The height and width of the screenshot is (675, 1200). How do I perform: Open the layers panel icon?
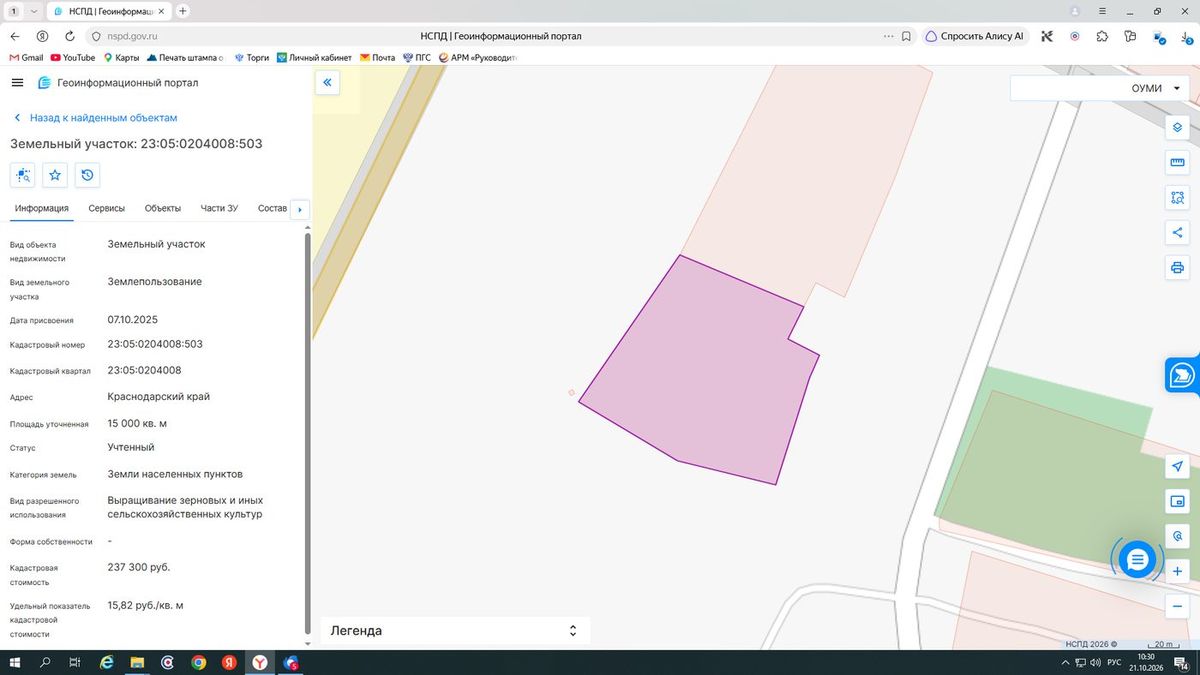[x=1177, y=128]
